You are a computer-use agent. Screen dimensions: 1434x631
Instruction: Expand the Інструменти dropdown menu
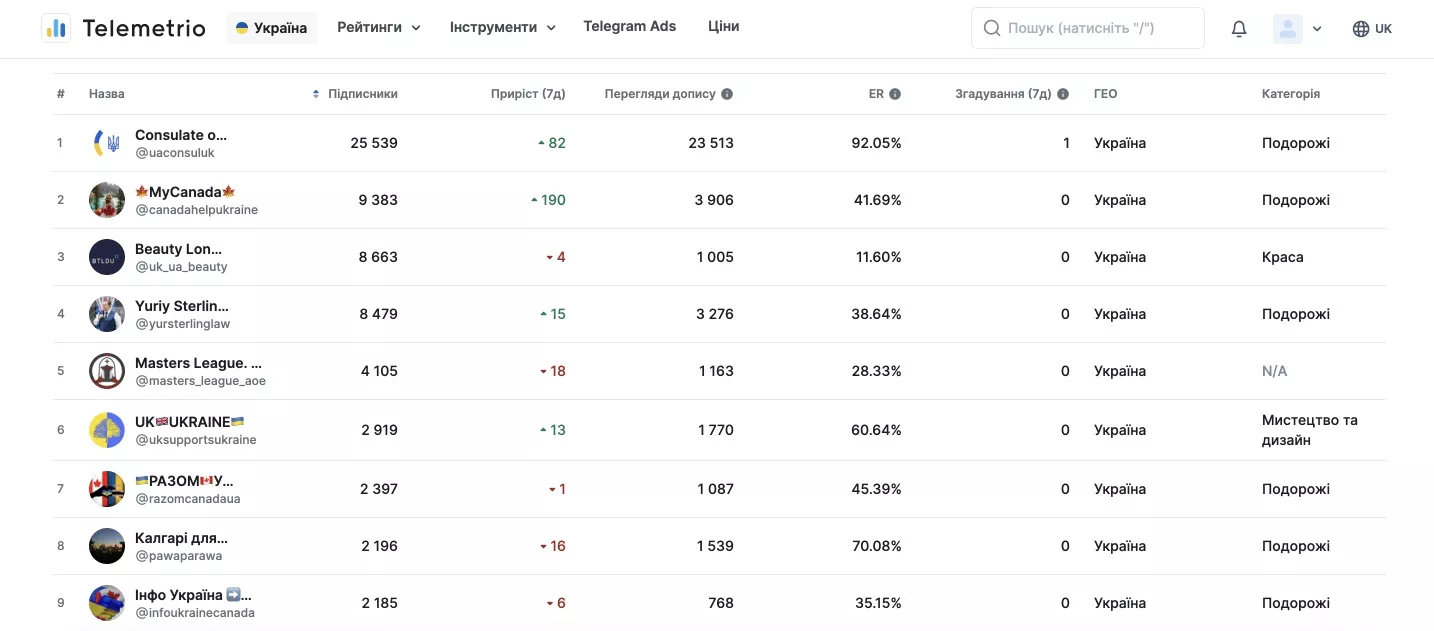click(x=503, y=28)
